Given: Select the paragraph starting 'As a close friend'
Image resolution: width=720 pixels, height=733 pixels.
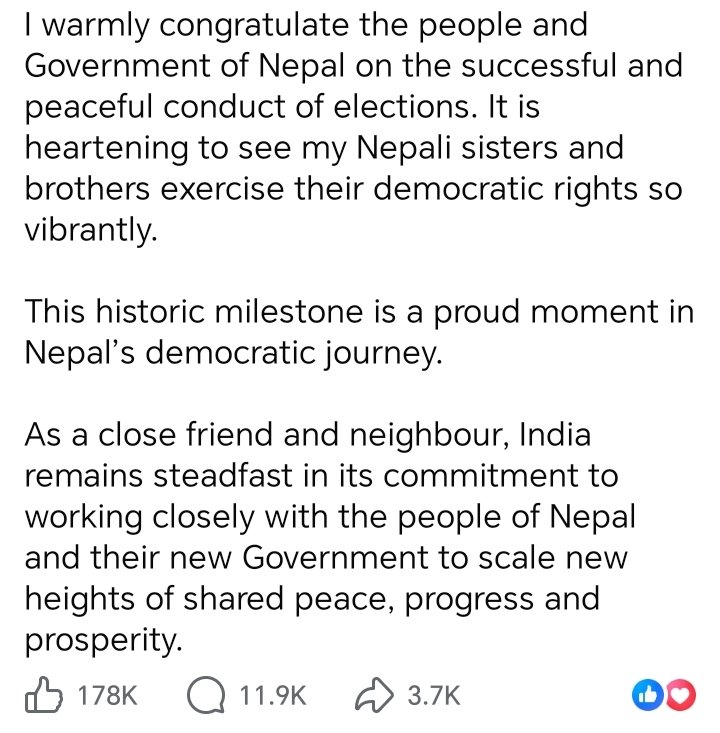Looking at the screenshot, I should click(330, 537).
